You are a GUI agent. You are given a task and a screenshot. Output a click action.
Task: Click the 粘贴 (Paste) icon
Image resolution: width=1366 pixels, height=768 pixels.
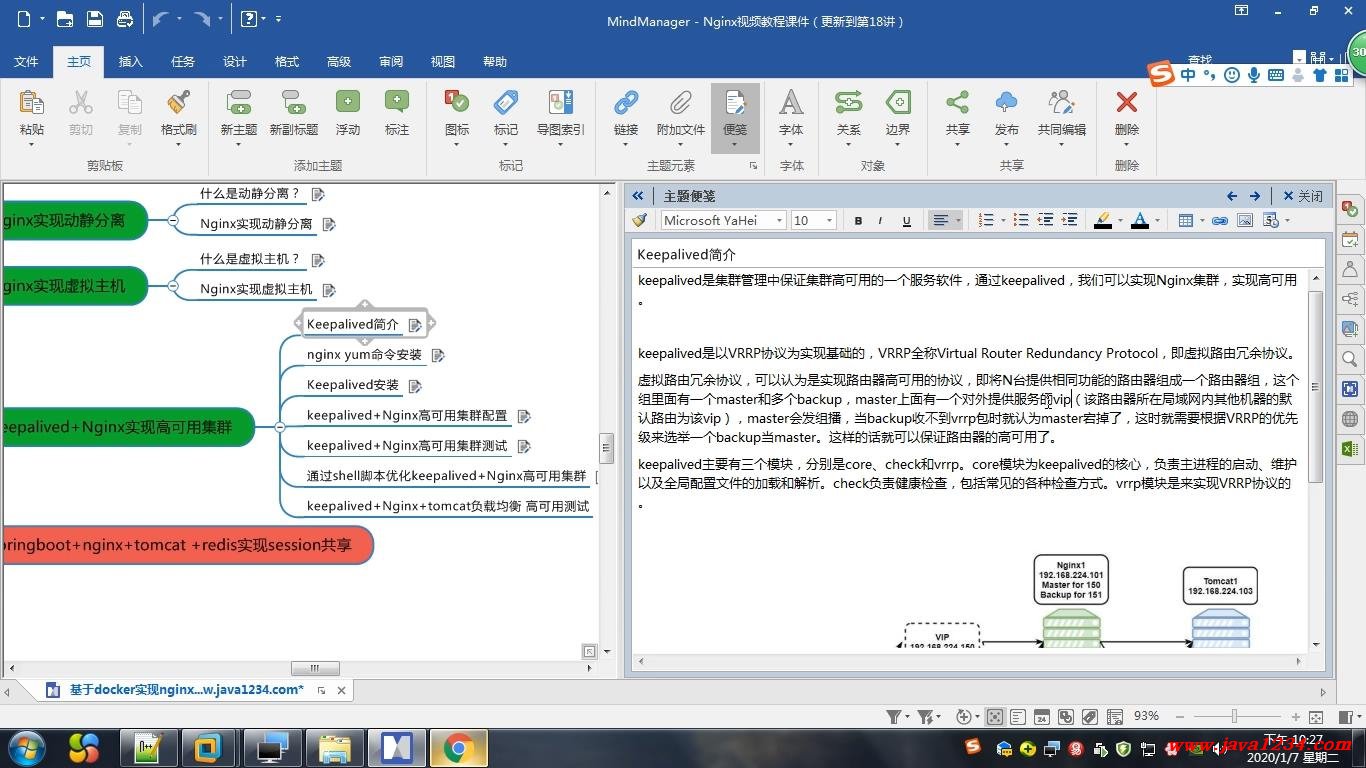pos(31,104)
